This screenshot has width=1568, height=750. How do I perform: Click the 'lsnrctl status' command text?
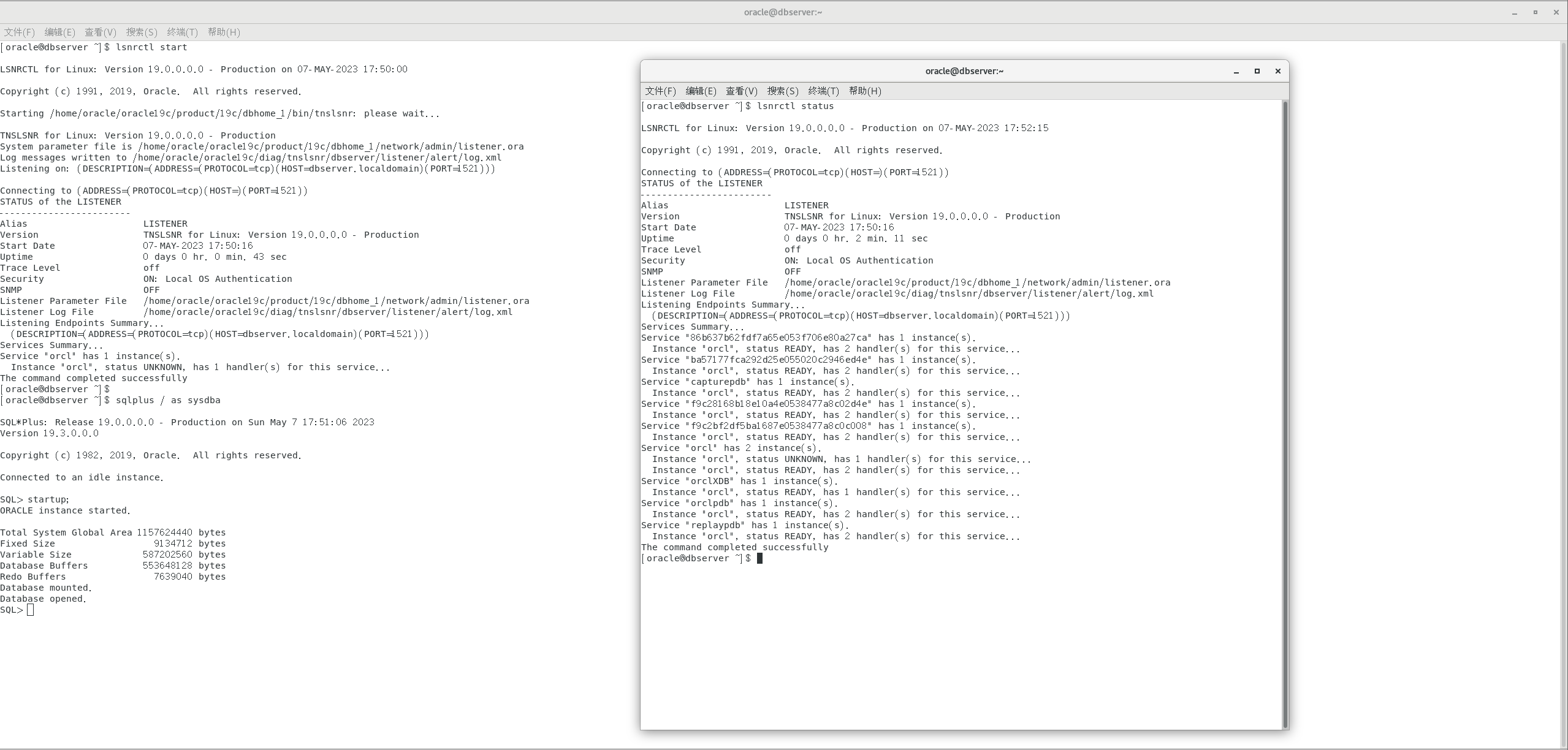(x=795, y=106)
